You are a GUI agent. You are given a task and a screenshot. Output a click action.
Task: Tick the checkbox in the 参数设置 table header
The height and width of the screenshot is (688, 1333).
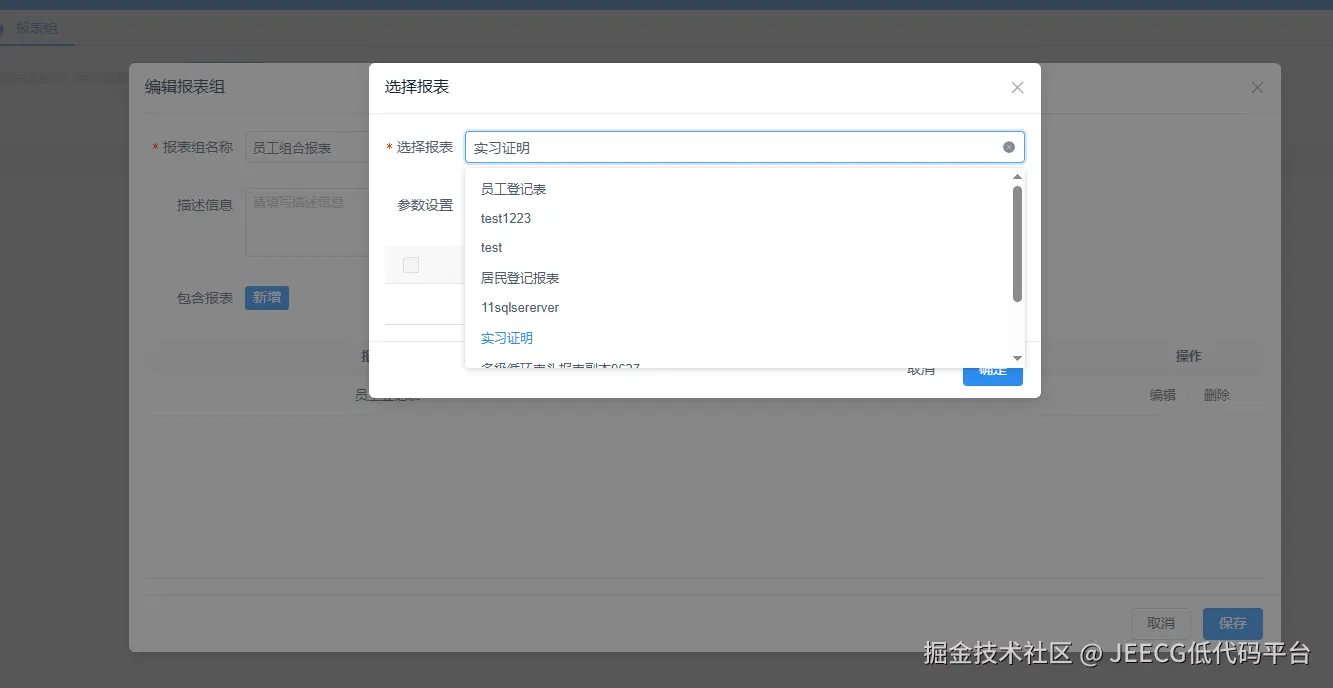coord(411,265)
